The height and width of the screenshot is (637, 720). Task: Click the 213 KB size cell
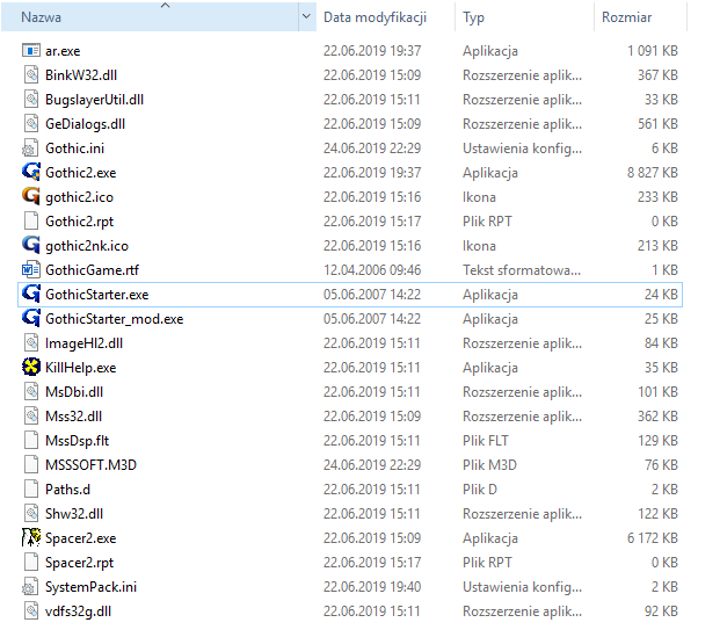tap(658, 246)
